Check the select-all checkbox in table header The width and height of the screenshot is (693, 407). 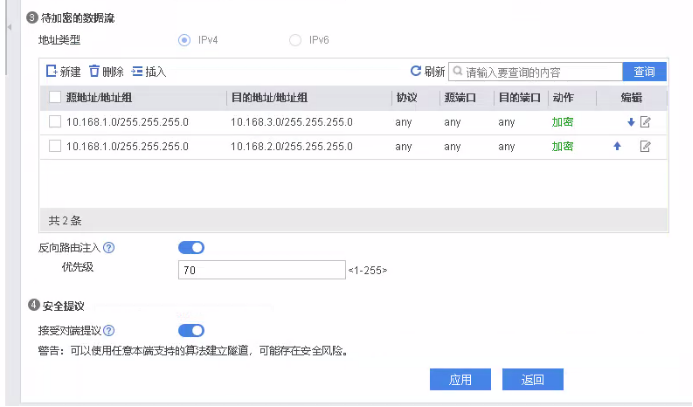point(55,98)
